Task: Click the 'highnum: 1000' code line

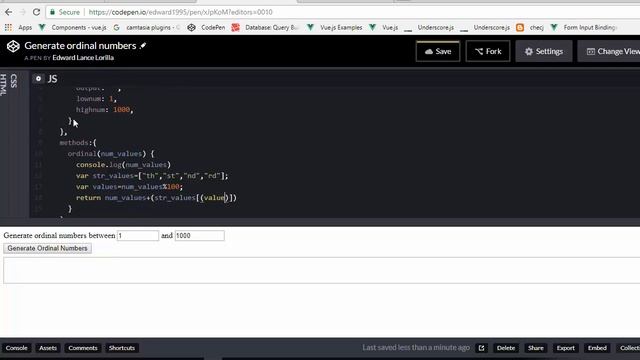Action: 104,110
